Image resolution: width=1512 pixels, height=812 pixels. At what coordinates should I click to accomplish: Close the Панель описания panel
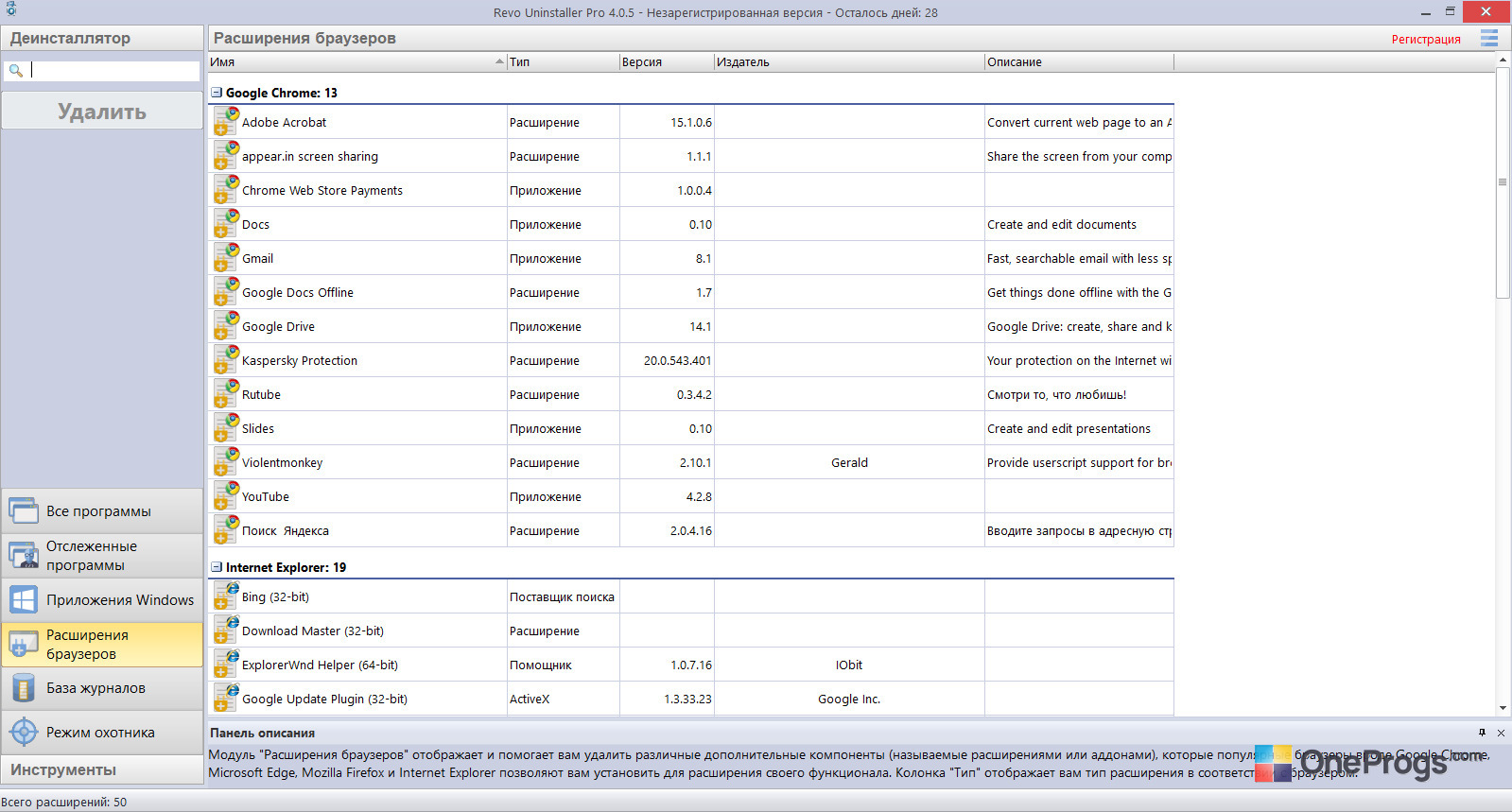[1501, 733]
